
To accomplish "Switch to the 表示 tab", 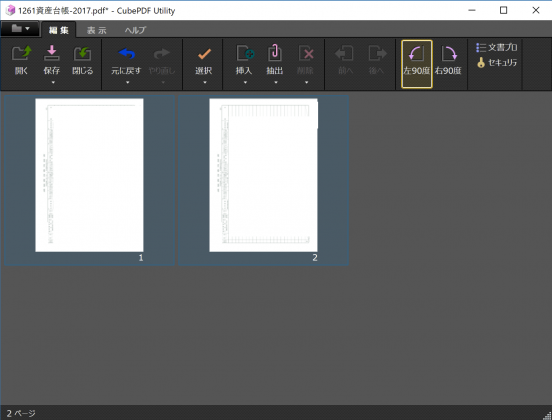I will [96, 30].
